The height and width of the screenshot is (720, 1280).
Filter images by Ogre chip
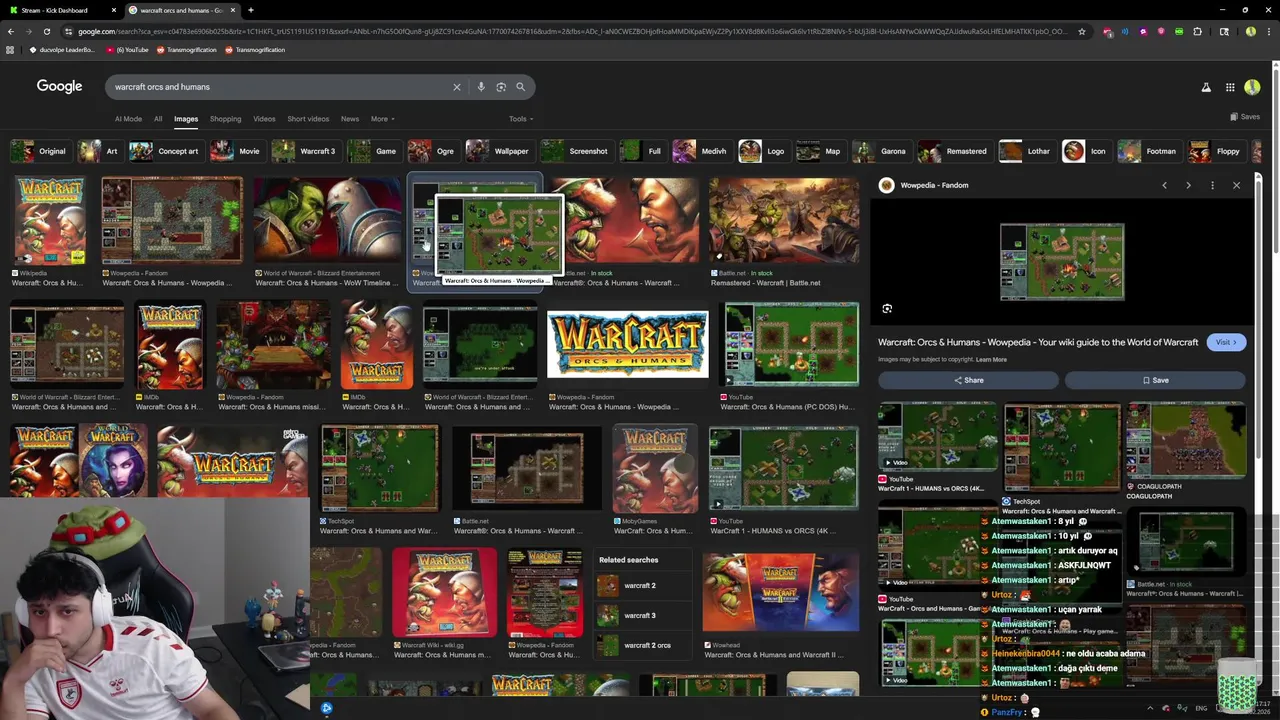coord(432,151)
